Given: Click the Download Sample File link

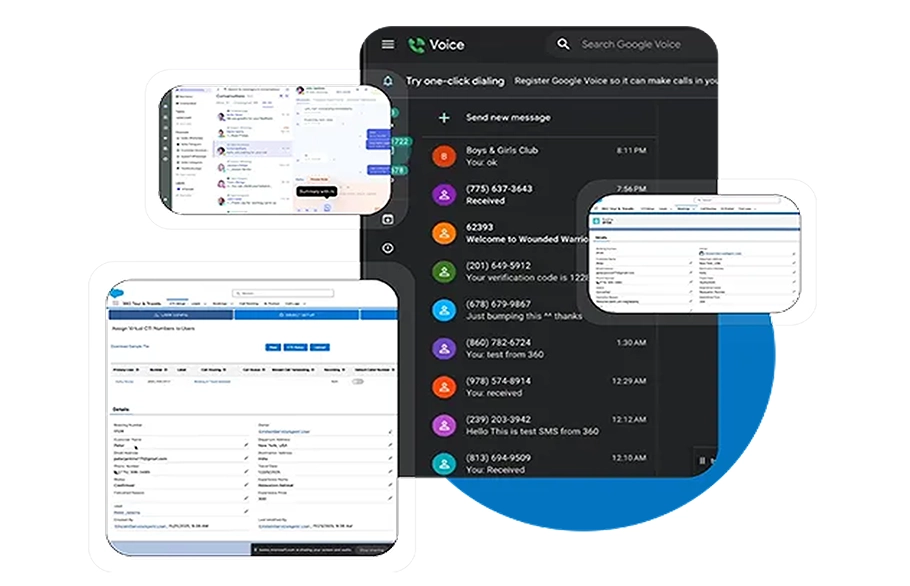Looking at the screenshot, I should click(130, 346).
